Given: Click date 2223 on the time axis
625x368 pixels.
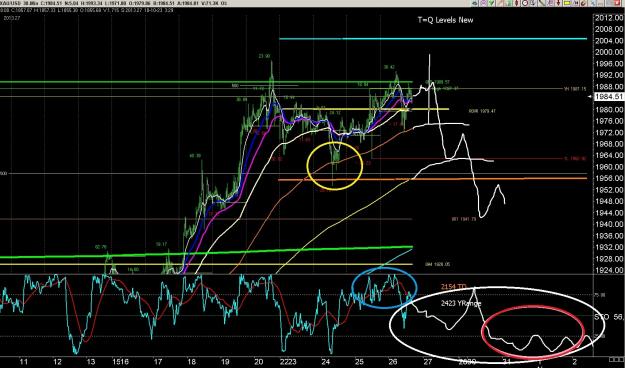Looking at the screenshot, I should [288, 362].
